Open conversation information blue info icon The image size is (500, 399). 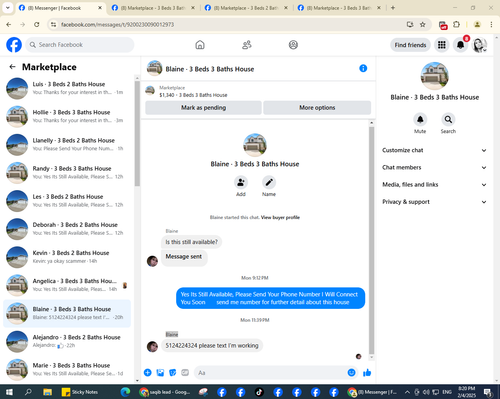pyautogui.click(x=363, y=68)
